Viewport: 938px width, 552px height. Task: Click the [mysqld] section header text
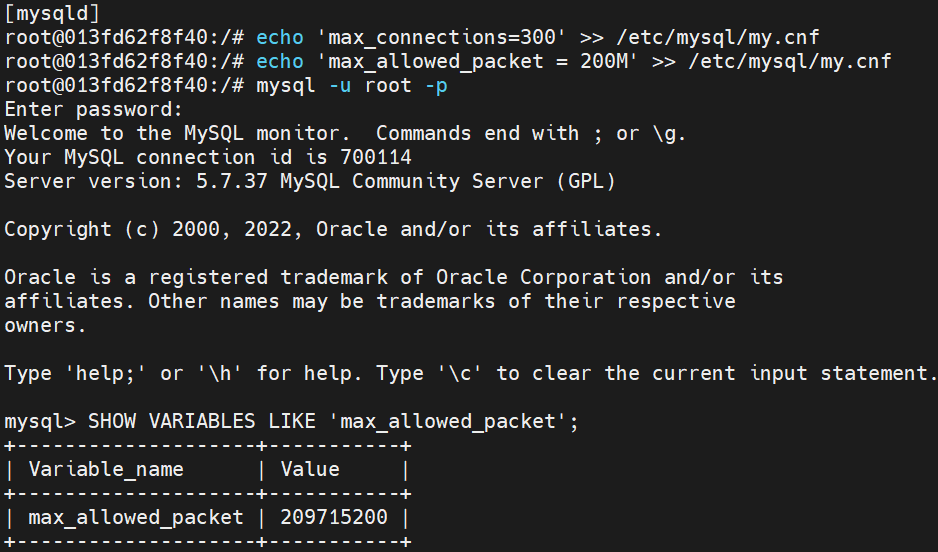pyautogui.click(x=52, y=13)
